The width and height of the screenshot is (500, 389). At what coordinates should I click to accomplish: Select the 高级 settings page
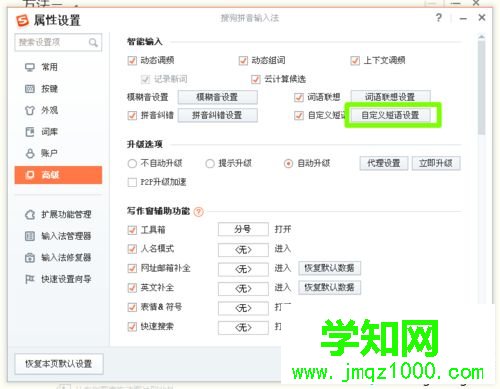point(58,175)
